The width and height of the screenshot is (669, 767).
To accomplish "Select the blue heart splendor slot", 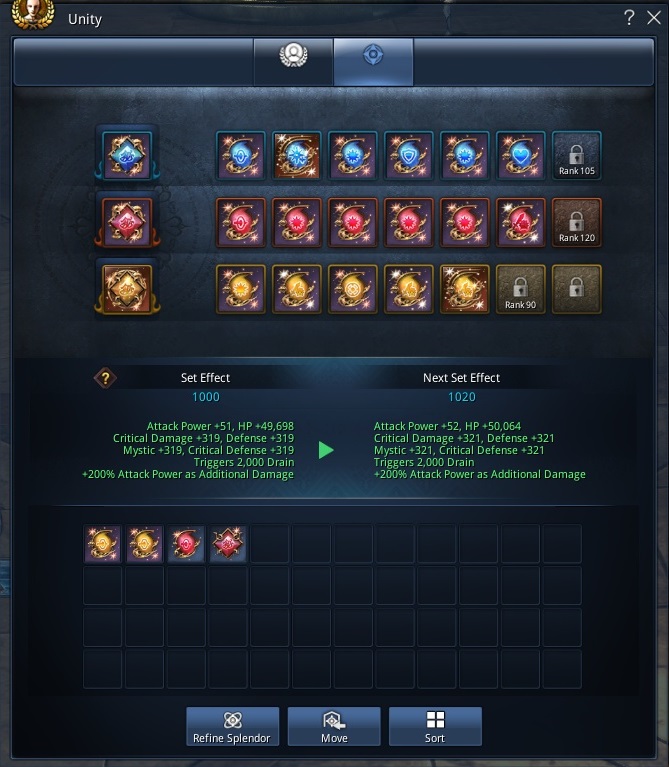I will [521, 156].
